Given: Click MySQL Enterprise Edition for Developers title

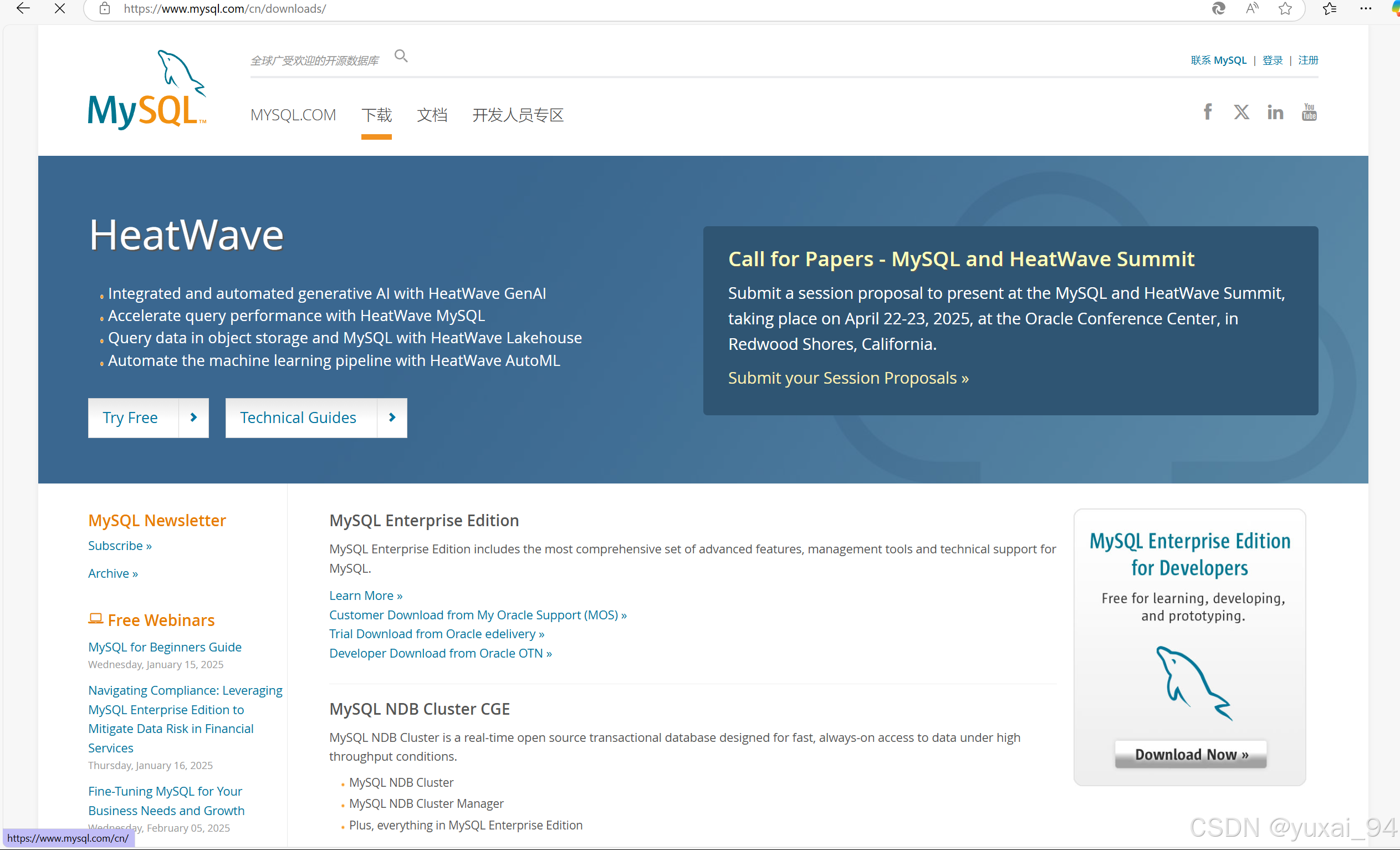Looking at the screenshot, I should click(1190, 554).
